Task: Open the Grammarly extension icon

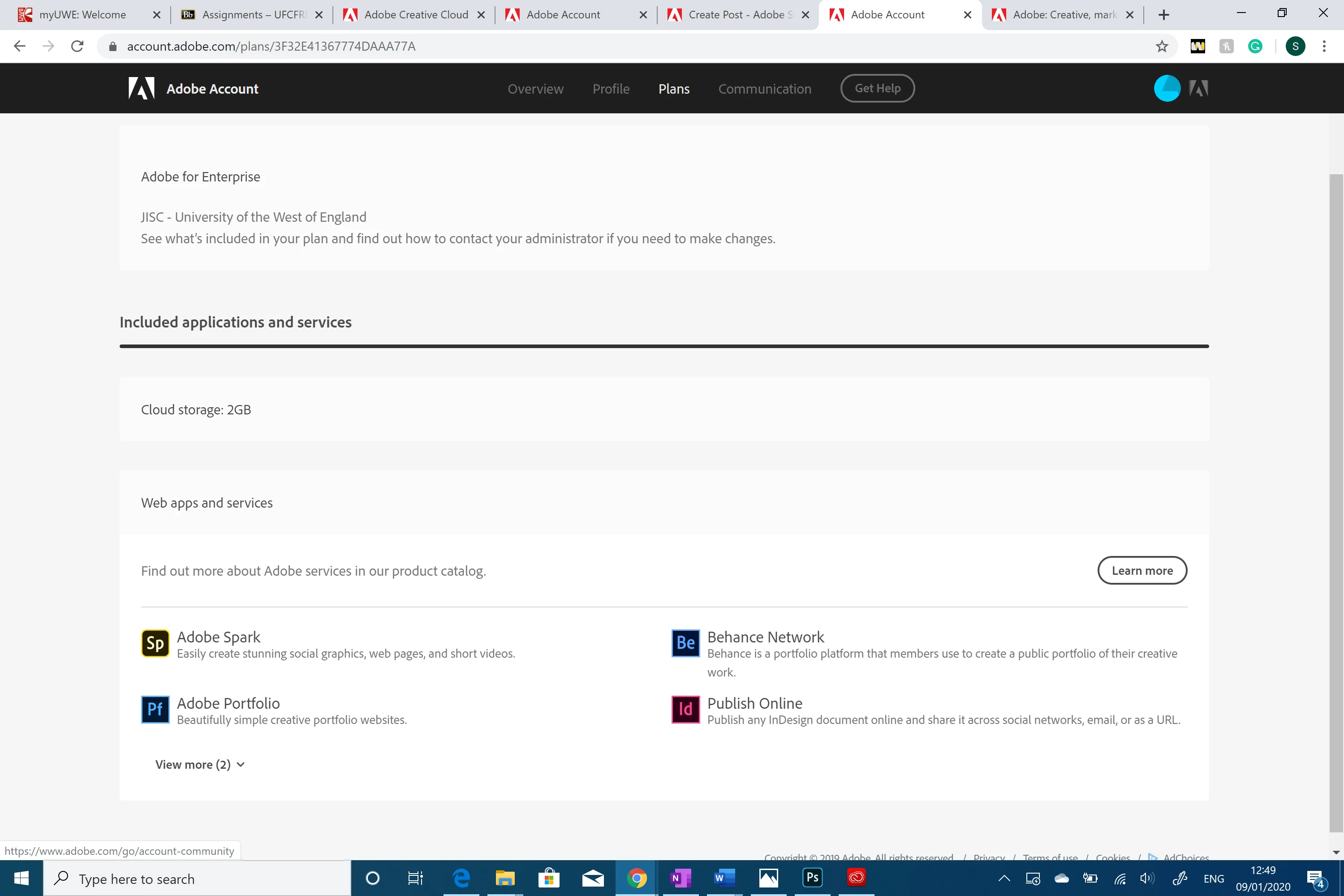Action: click(x=1255, y=46)
